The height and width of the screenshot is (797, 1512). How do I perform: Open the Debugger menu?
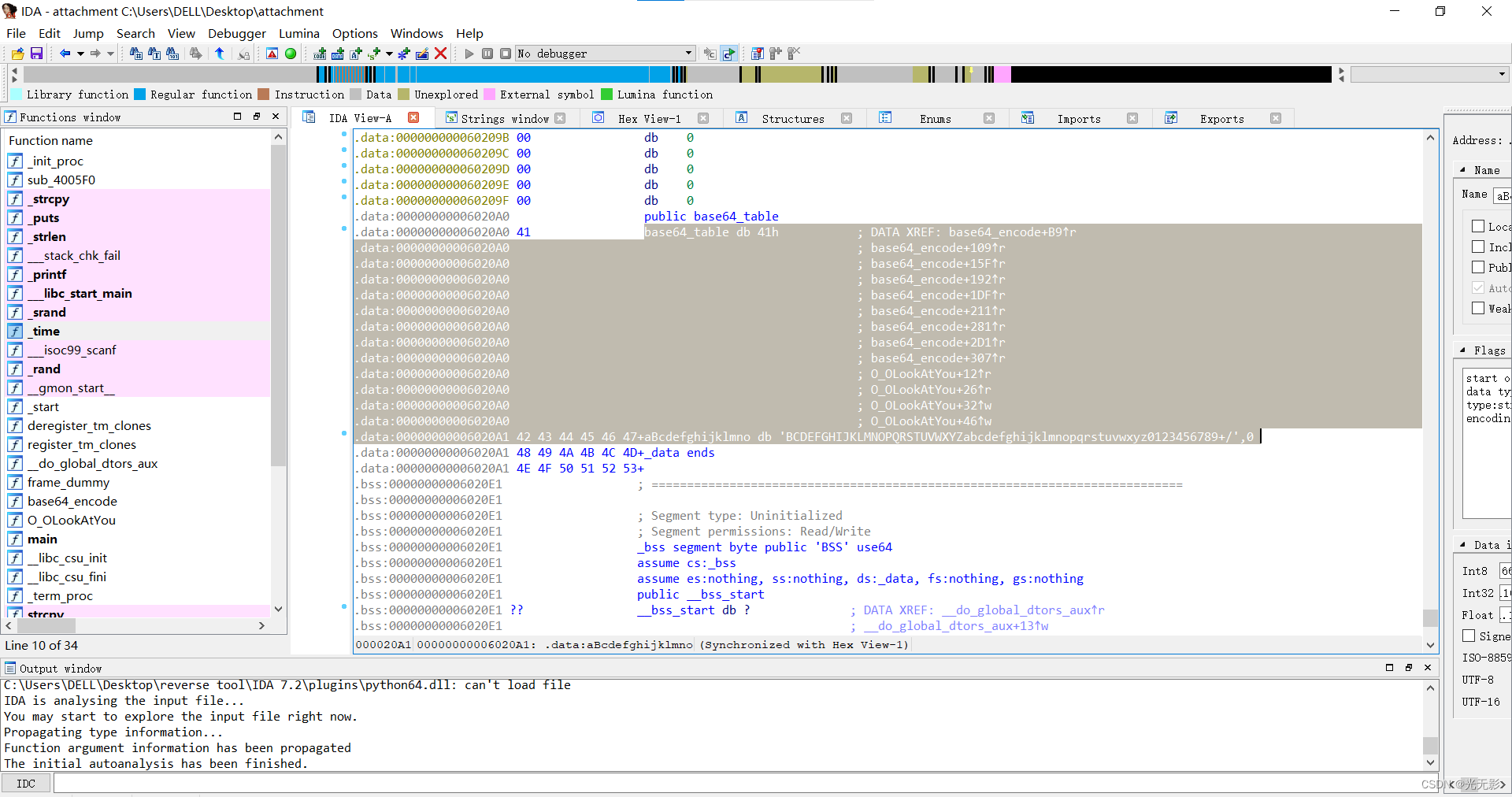point(236,33)
